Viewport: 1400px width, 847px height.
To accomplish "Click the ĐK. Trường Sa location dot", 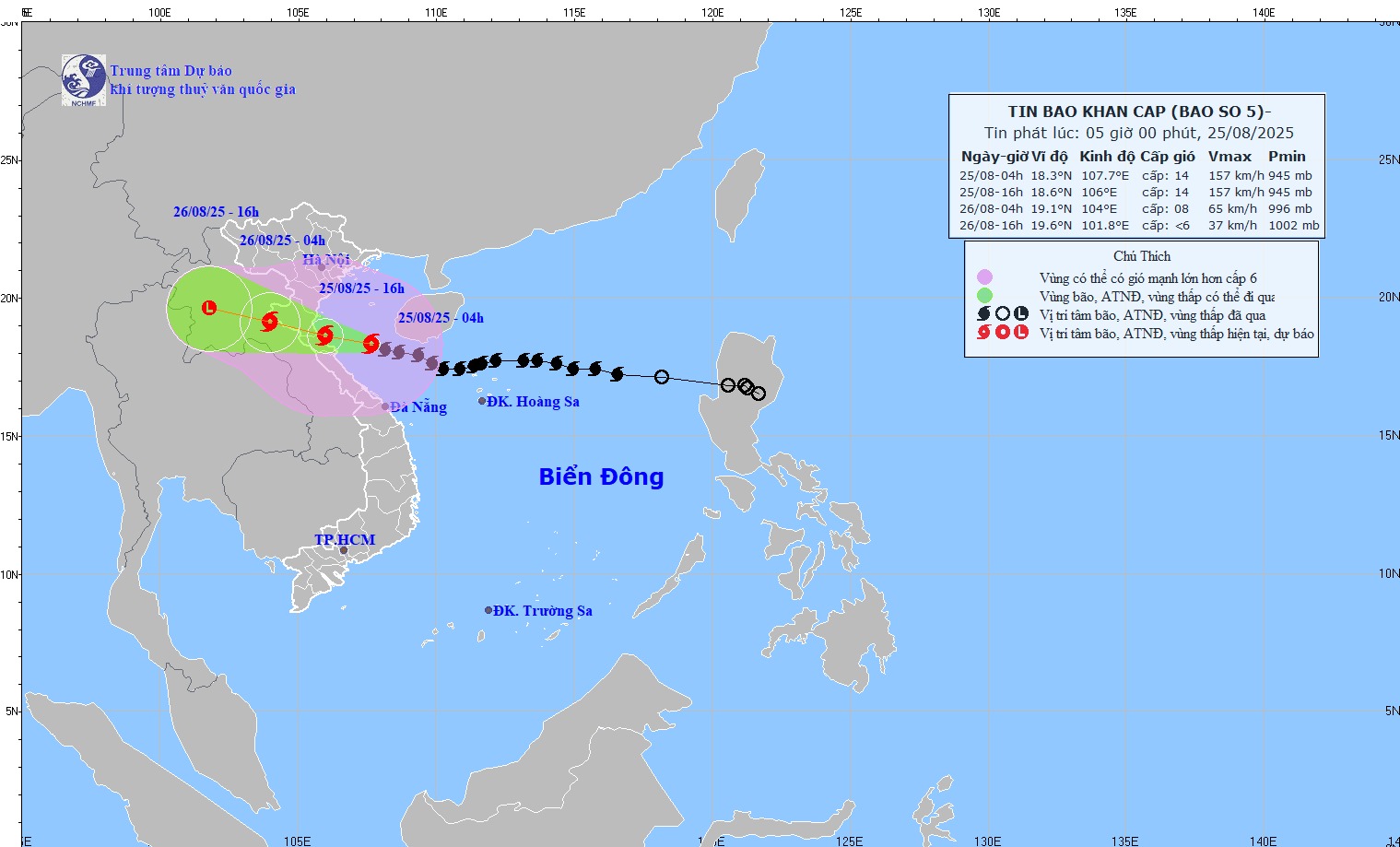I will coord(488,610).
